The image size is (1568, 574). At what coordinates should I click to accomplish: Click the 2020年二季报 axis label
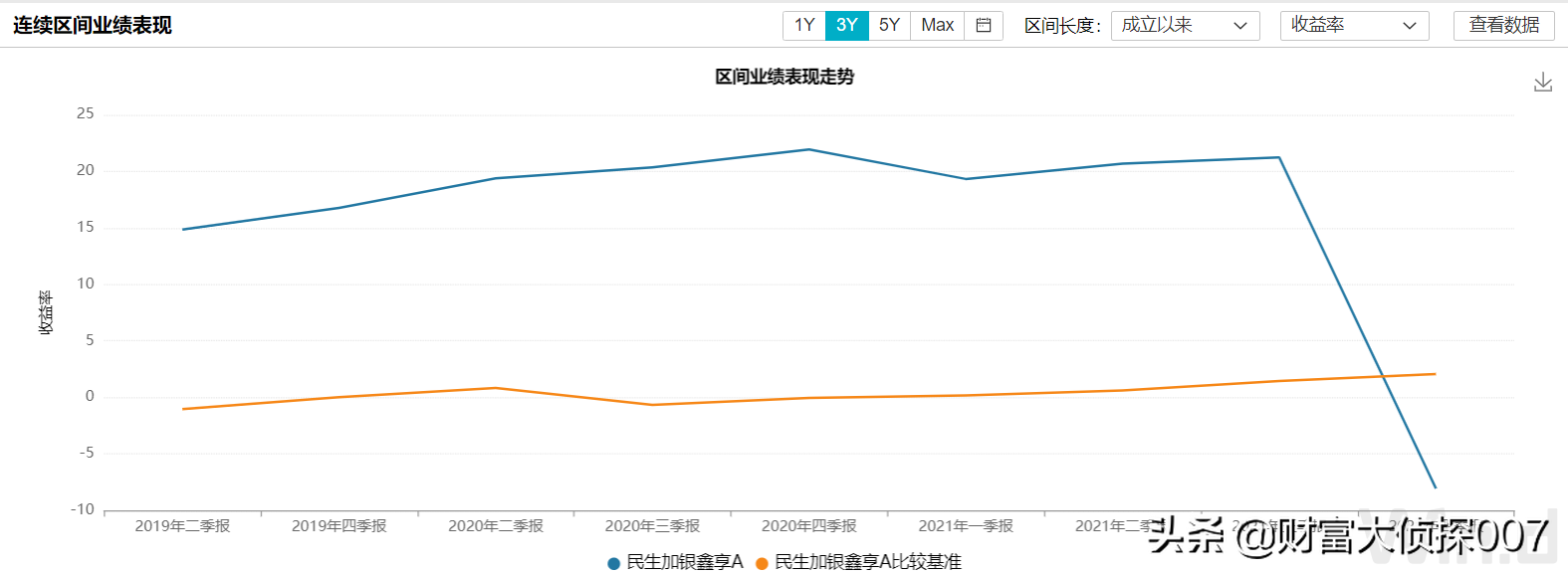pos(496,526)
